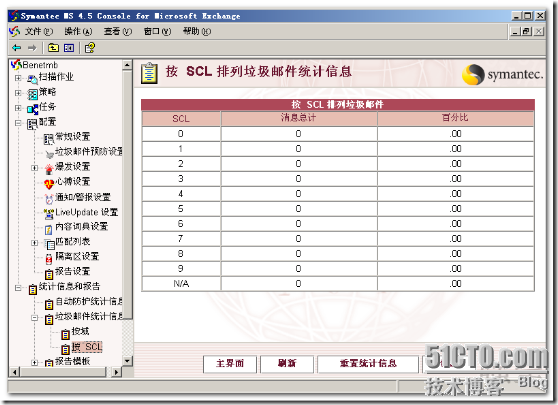Select LiveUpdate 设置 label

click(86, 212)
